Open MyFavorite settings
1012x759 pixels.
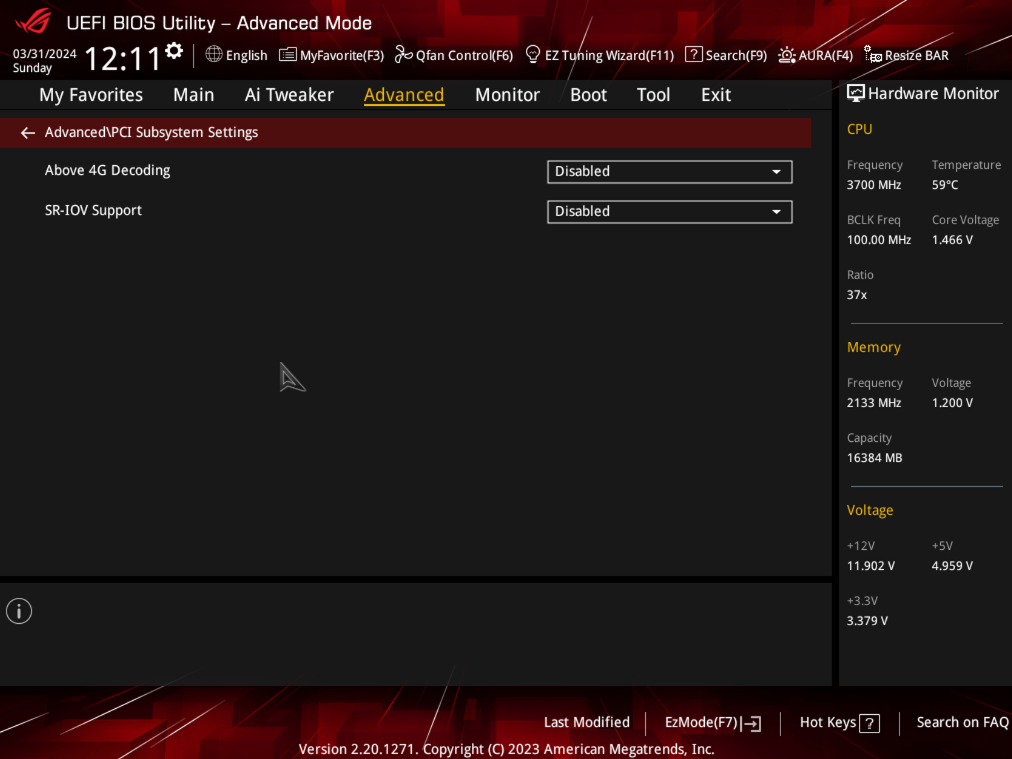point(331,55)
